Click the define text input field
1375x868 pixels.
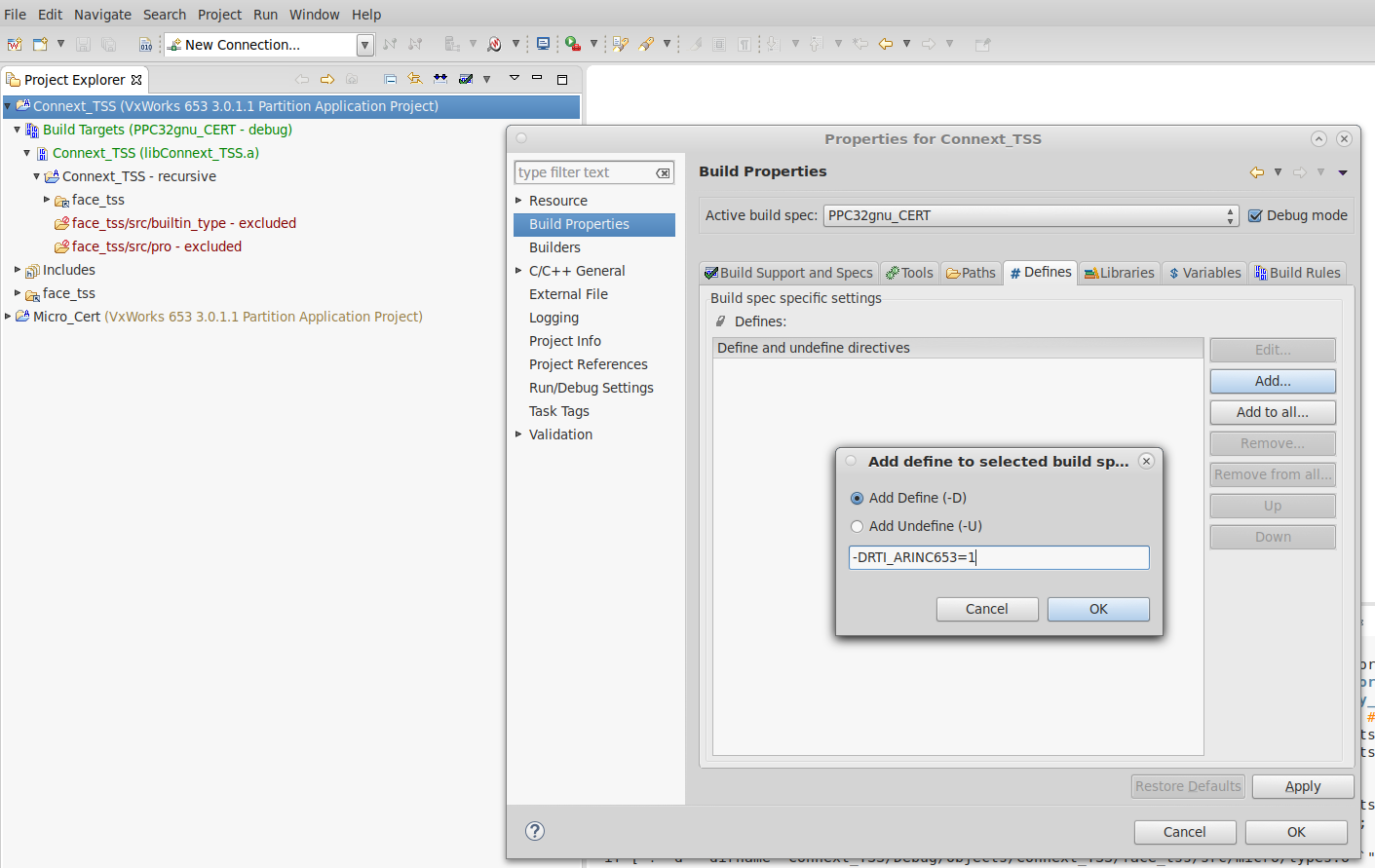point(999,557)
